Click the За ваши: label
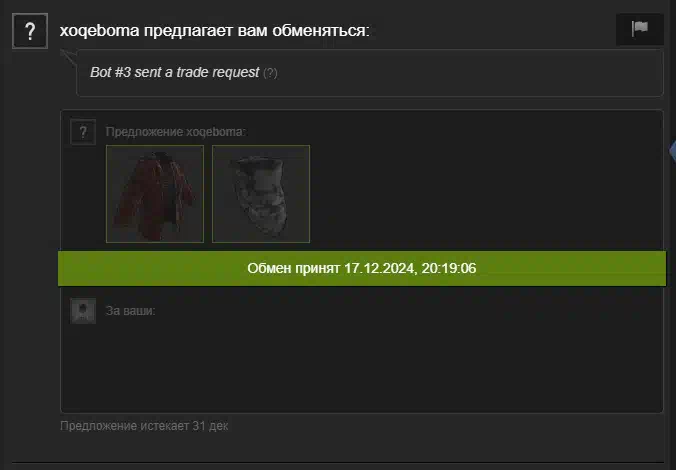 pos(130,311)
